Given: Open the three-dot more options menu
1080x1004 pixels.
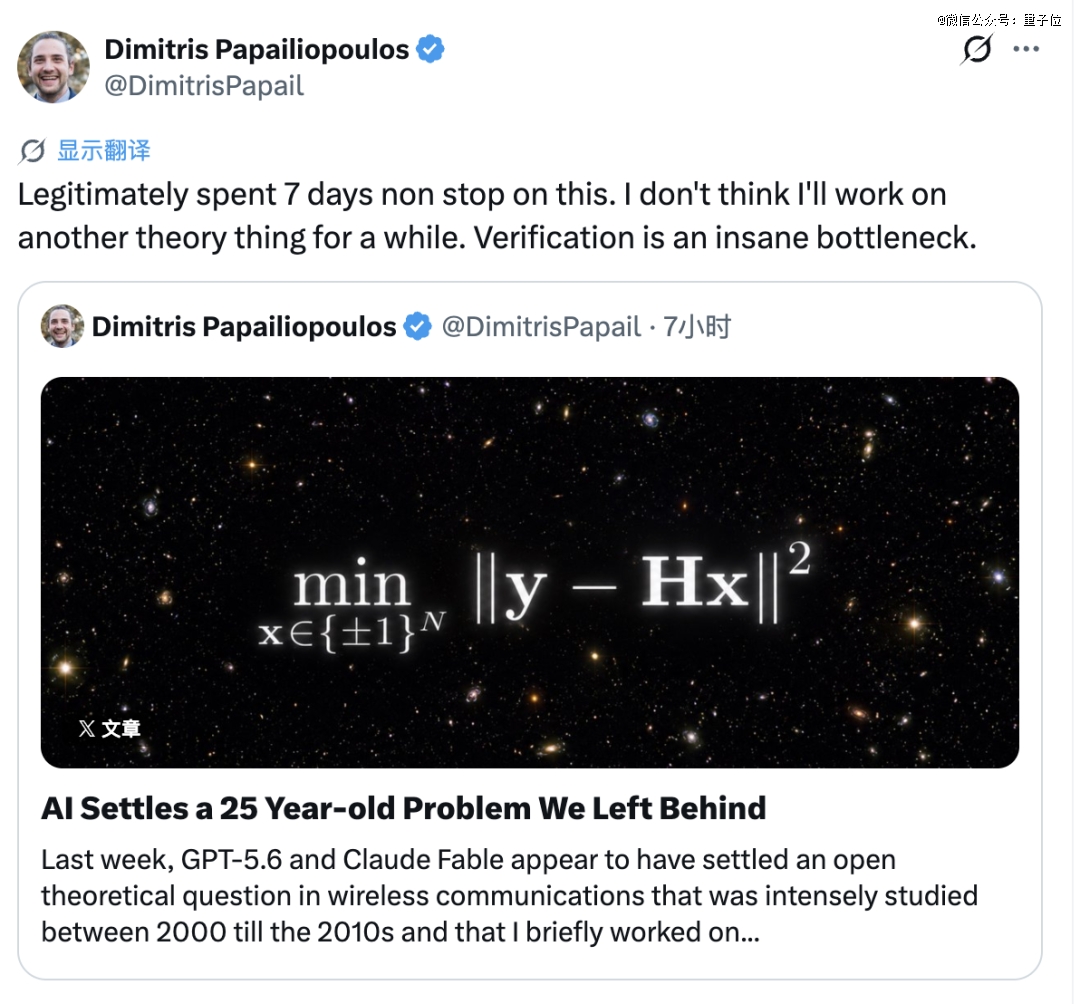Looking at the screenshot, I should (1026, 49).
